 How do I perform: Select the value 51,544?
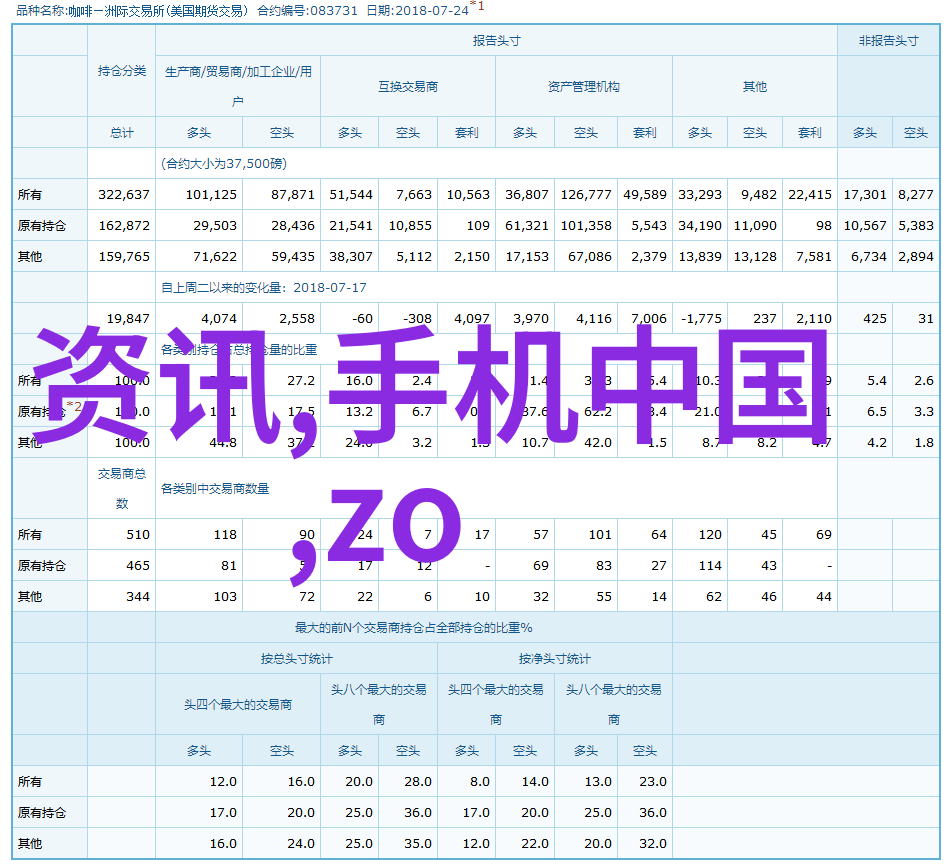coord(351,194)
